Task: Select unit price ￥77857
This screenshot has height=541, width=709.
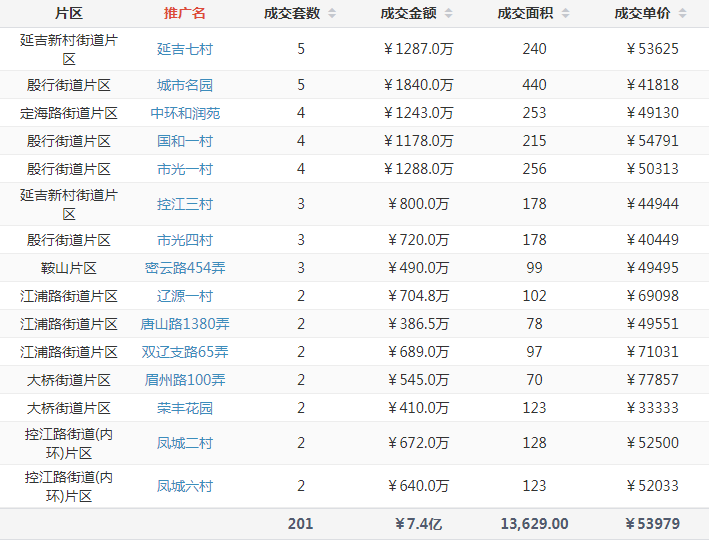Action: [652, 380]
